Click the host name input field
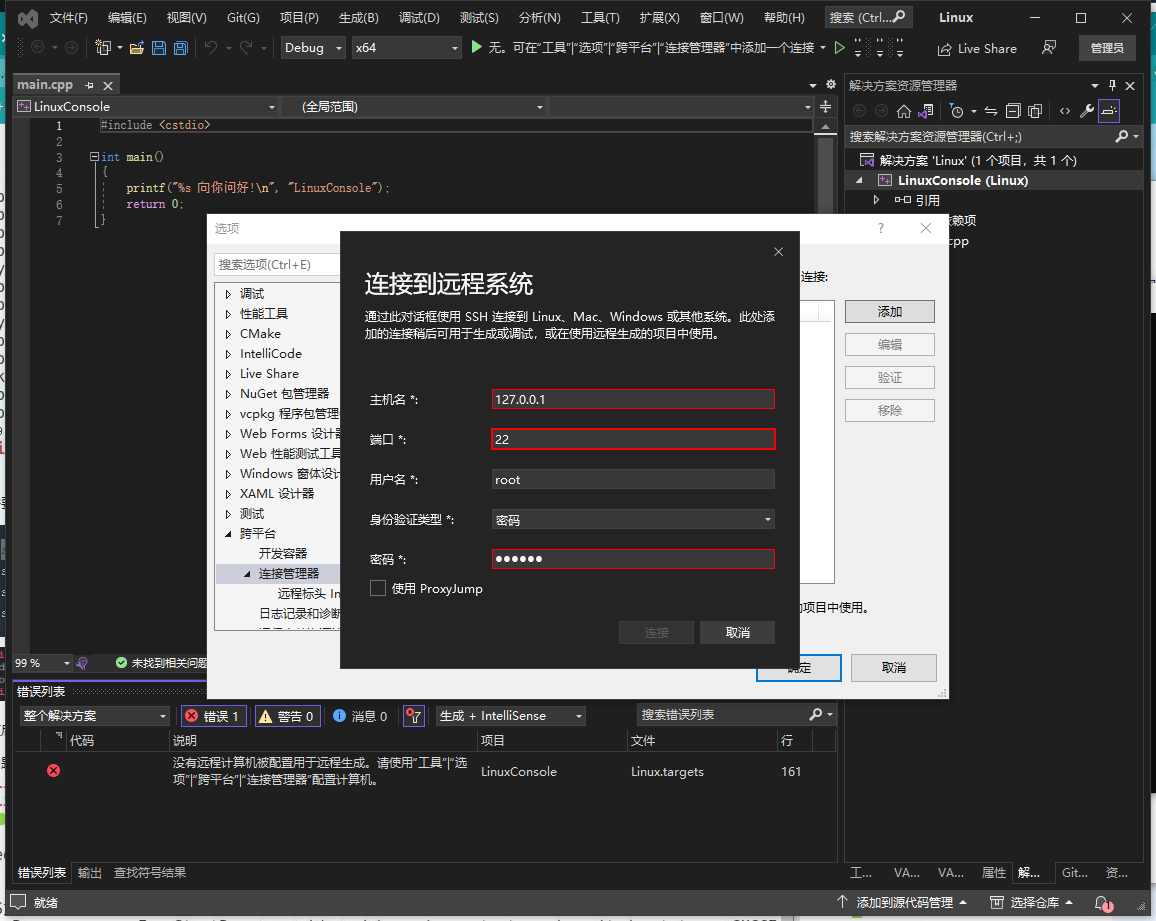This screenshot has width=1156, height=921. [633, 400]
